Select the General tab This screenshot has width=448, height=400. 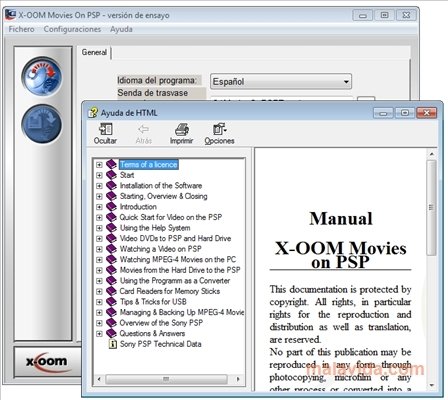(94, 52)
